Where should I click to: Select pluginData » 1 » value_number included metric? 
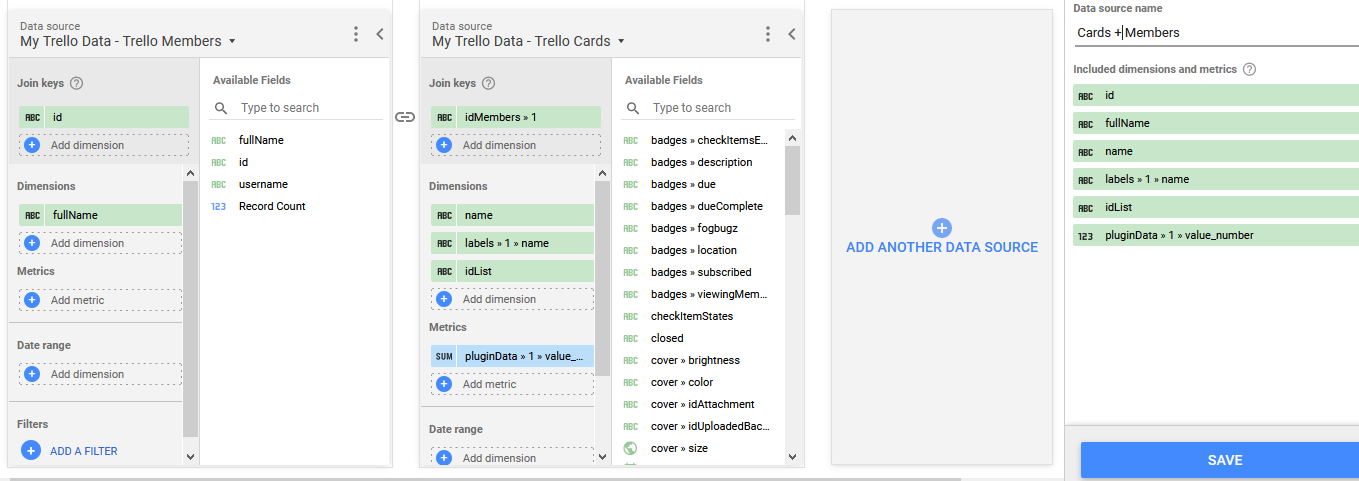tap(1216, 235)
